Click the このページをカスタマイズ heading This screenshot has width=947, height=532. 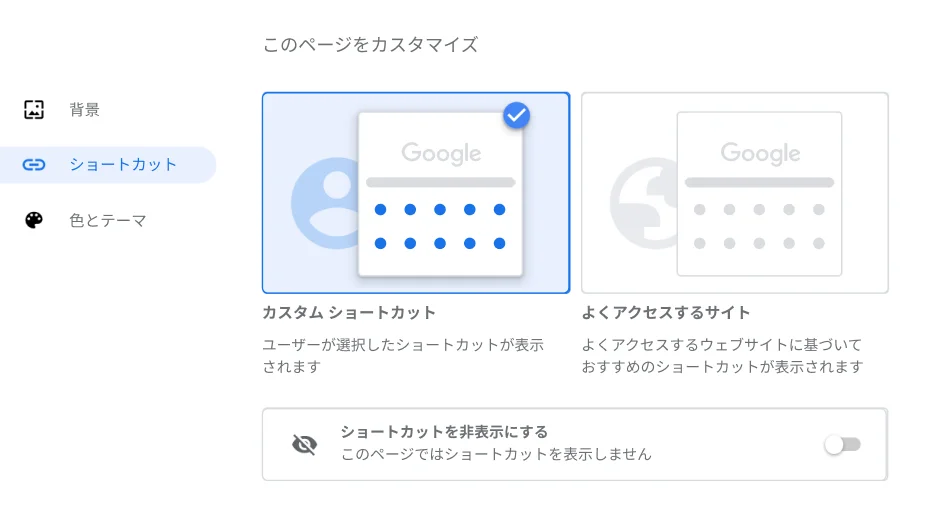[370, 45]
